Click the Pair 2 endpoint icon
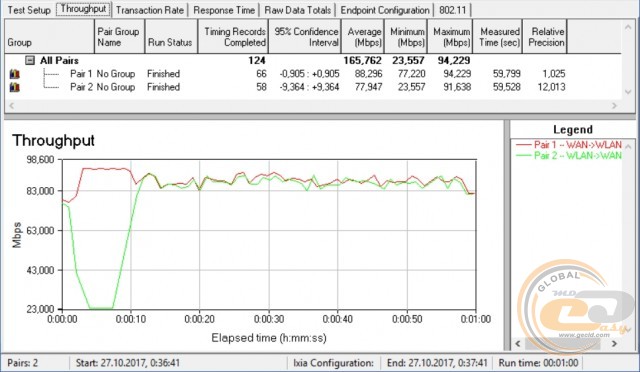 click(x=14, y=87)
